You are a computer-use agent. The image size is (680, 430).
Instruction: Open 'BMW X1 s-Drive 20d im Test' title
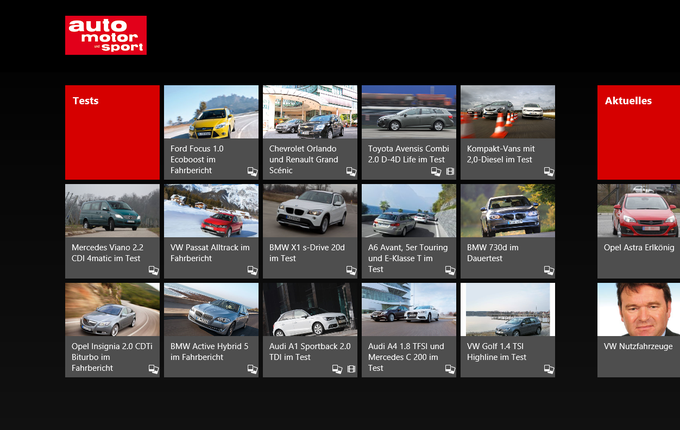tap(307, 253)
